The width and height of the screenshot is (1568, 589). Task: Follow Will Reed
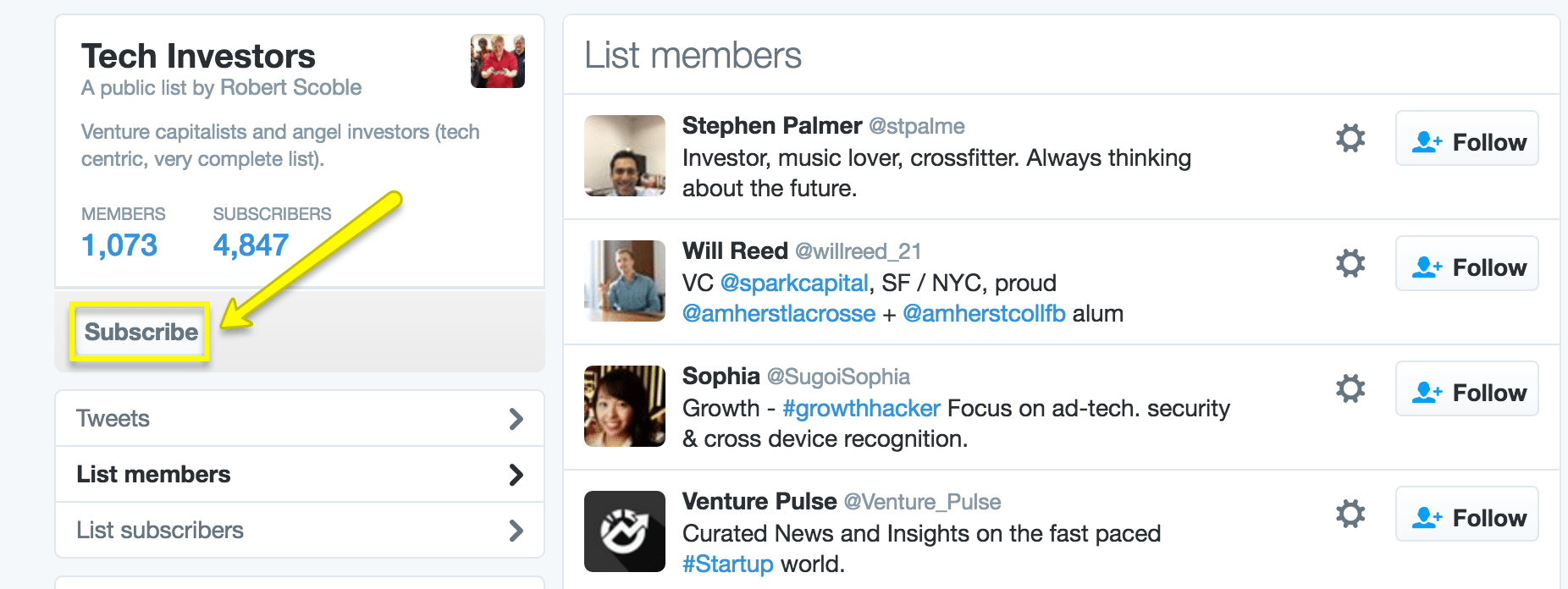tap(1467, 264)
